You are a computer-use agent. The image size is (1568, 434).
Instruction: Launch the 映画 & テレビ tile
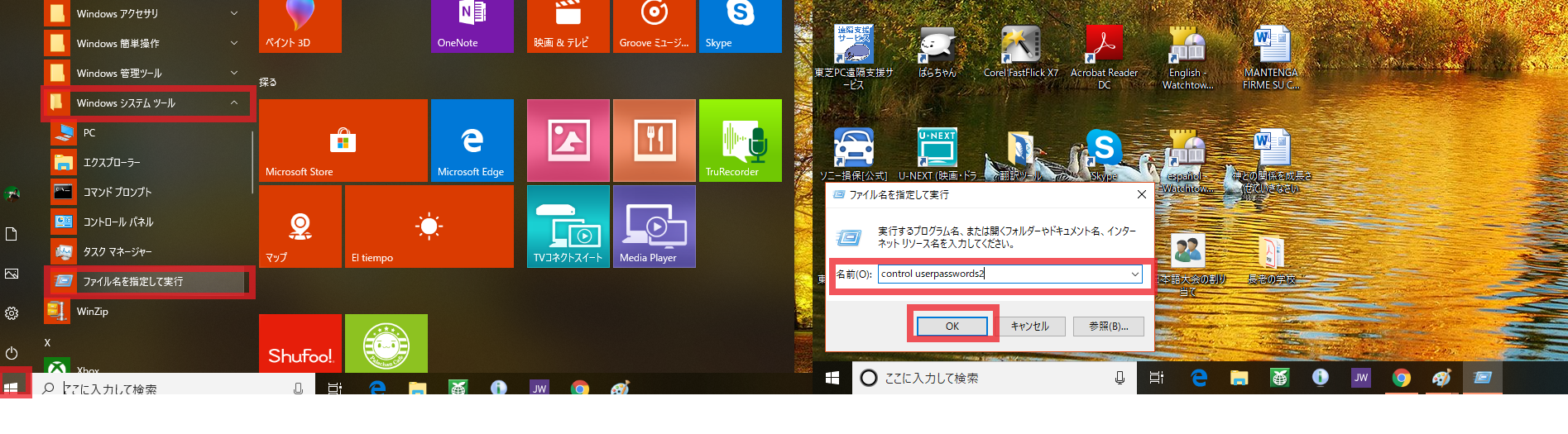(568, 26)
